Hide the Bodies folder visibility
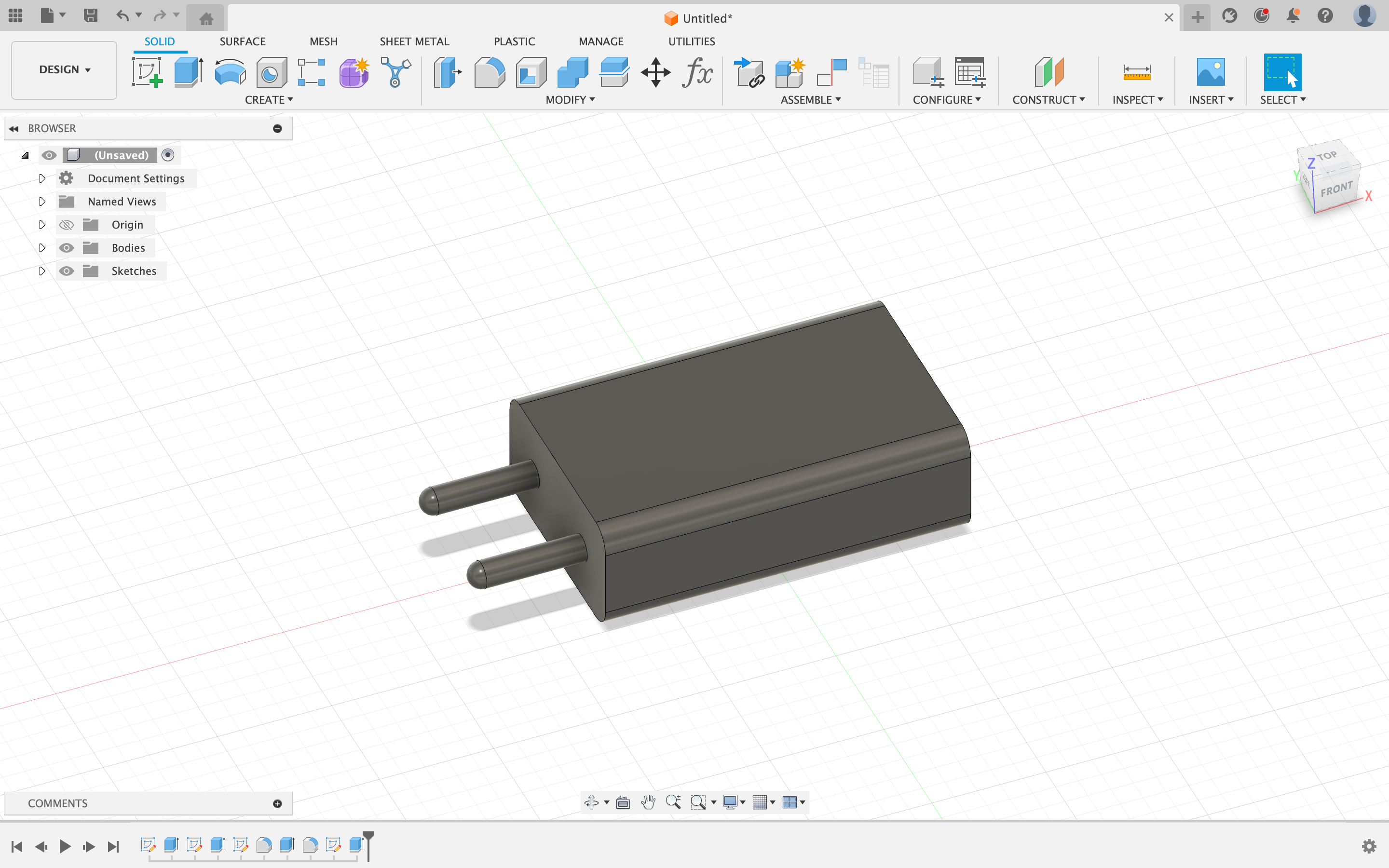The height and width of the screenshot is (868, 1389). pyautogui.click(x=67, y=248)
